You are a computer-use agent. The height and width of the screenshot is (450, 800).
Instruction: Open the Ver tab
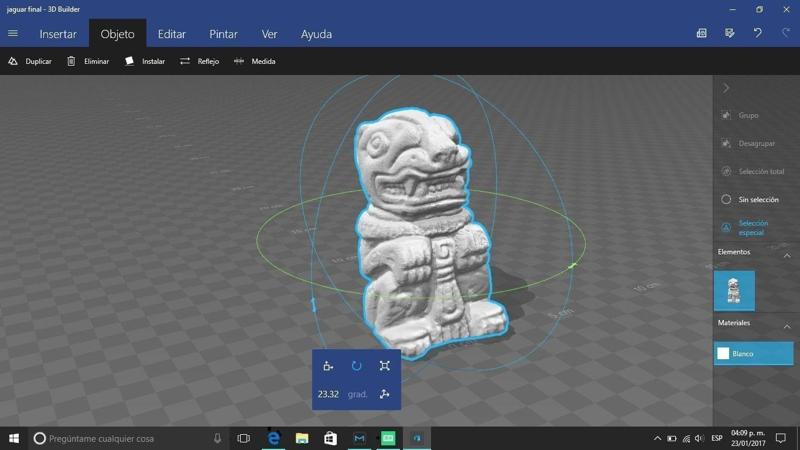[x=269, y=34]
